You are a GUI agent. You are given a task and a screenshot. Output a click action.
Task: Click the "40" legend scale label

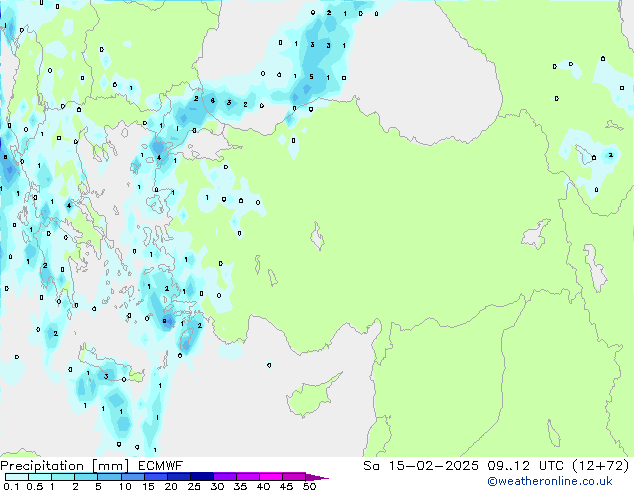point(263,486)
